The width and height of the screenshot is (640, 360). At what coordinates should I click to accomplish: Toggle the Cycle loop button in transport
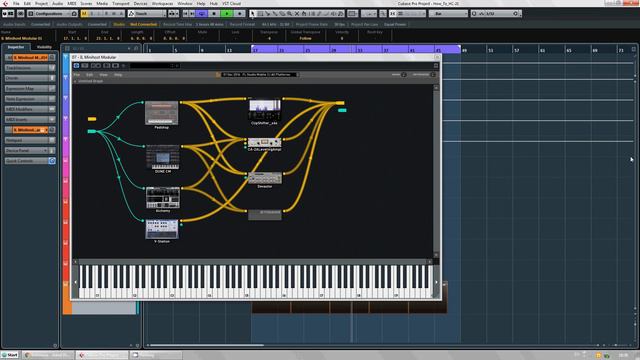coord(202,13)
